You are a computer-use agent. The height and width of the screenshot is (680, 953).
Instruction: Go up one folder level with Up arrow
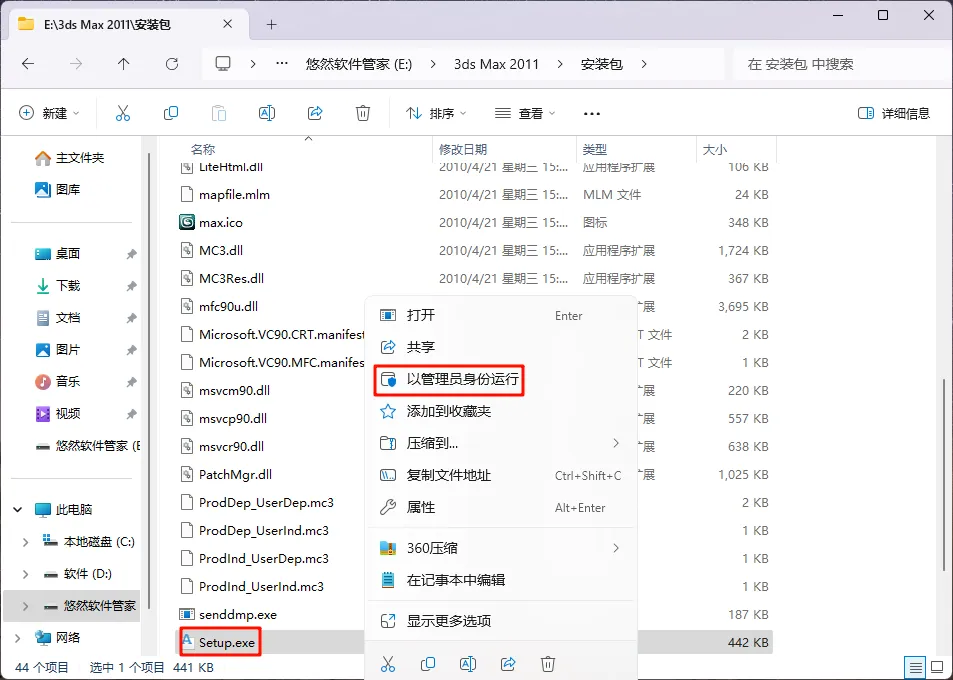[123, 64]
